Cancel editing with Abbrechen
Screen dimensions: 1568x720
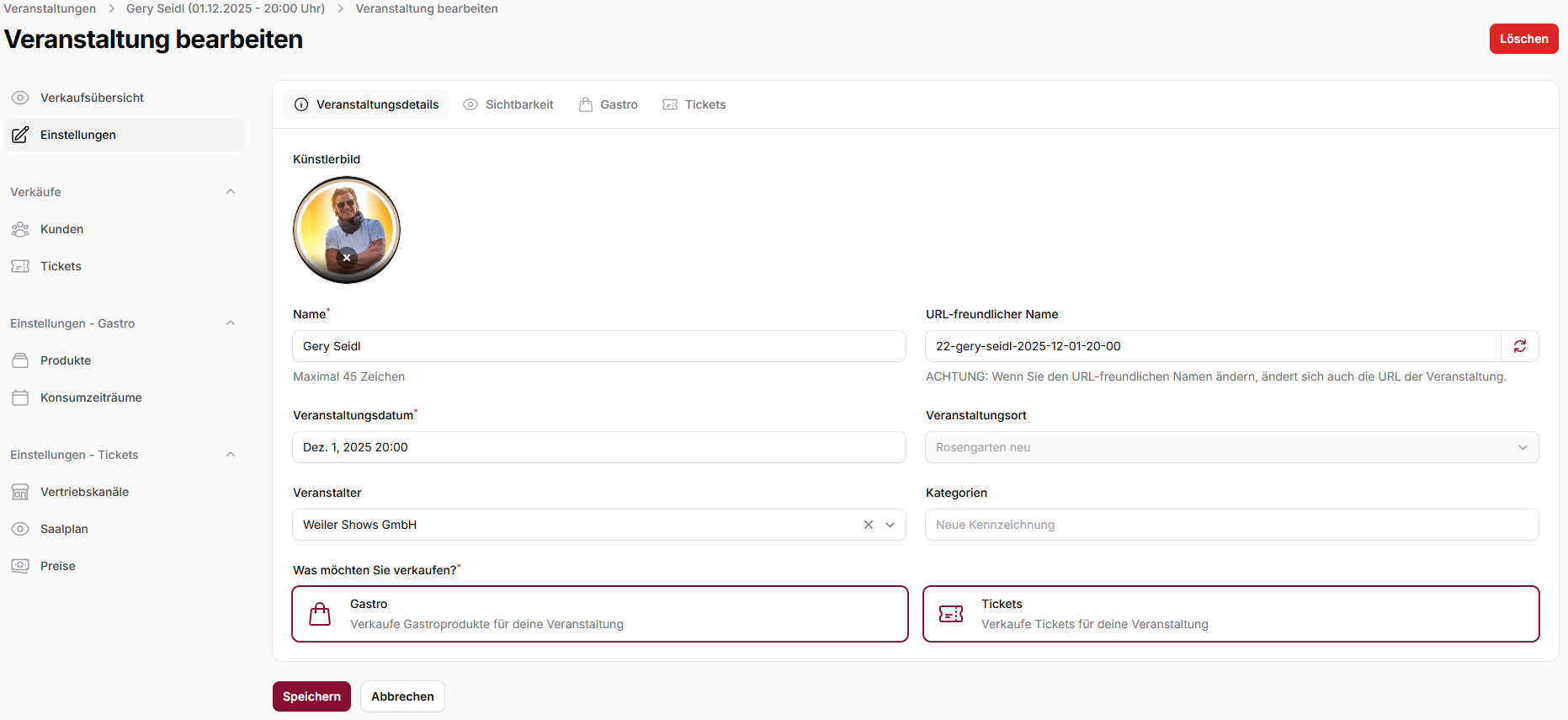(403, 696)
